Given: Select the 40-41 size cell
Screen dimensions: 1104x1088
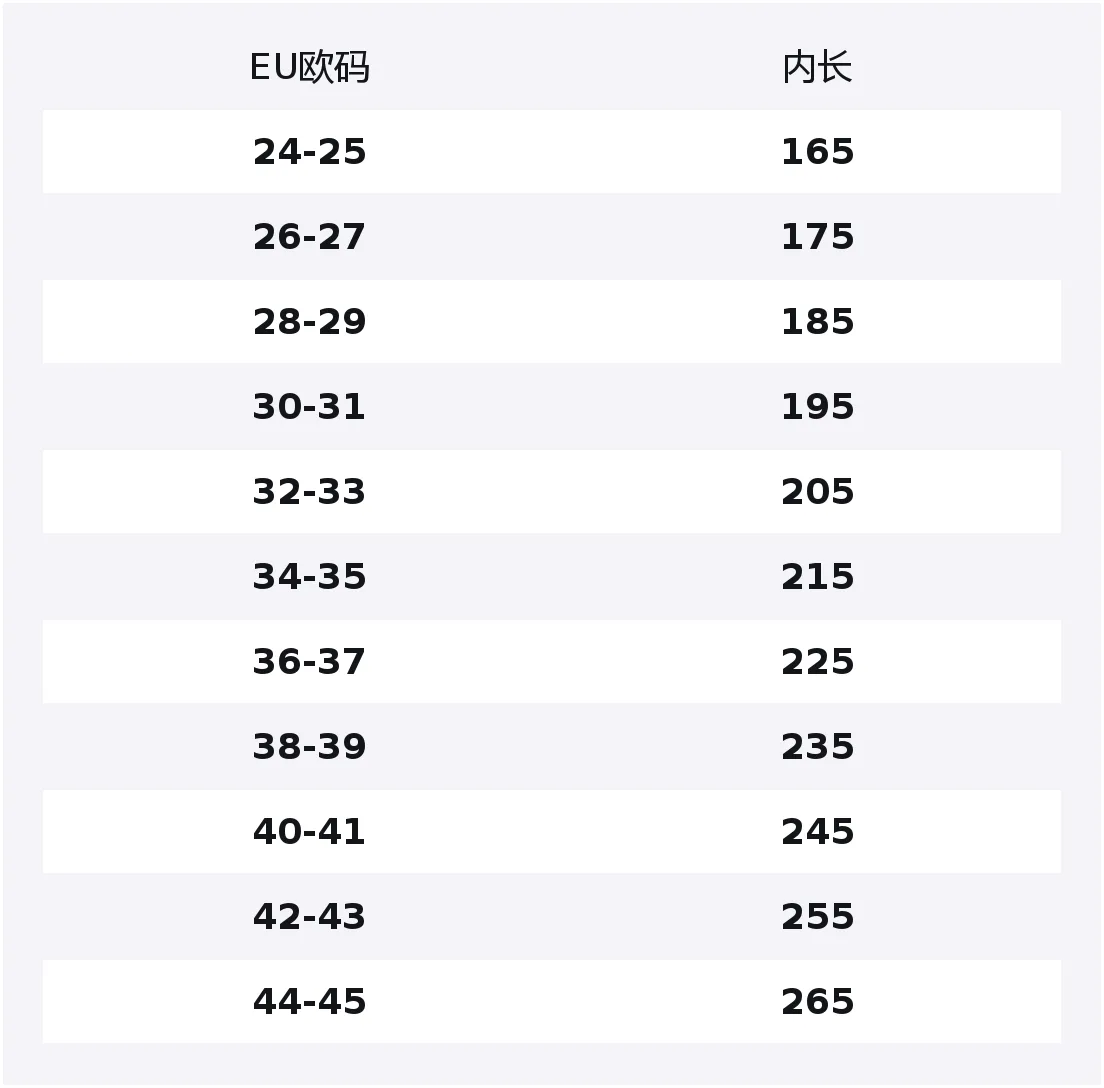Looking at the screenshot, I should click(x=310, y=832).
